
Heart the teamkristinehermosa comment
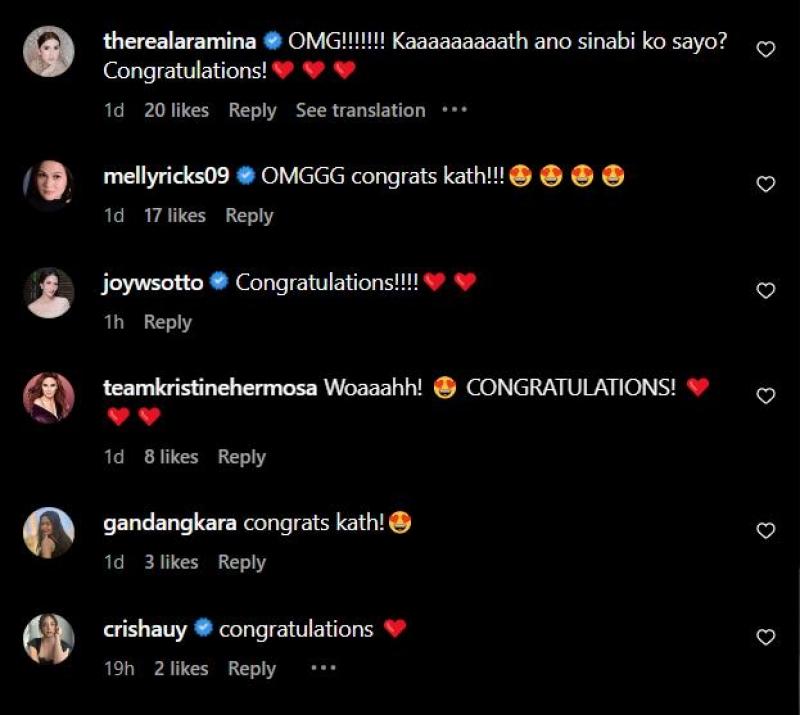point(765,396)
